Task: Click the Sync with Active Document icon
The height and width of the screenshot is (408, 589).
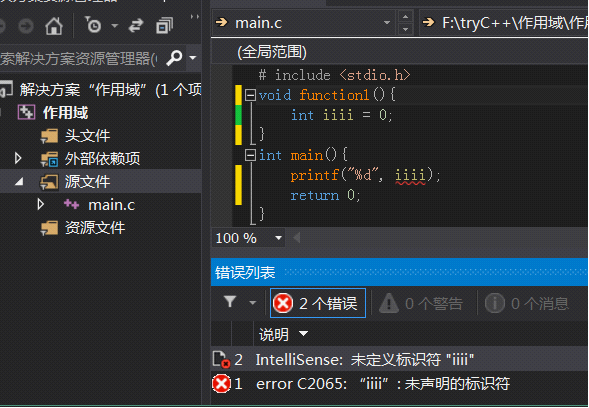Action: point(136,26)
